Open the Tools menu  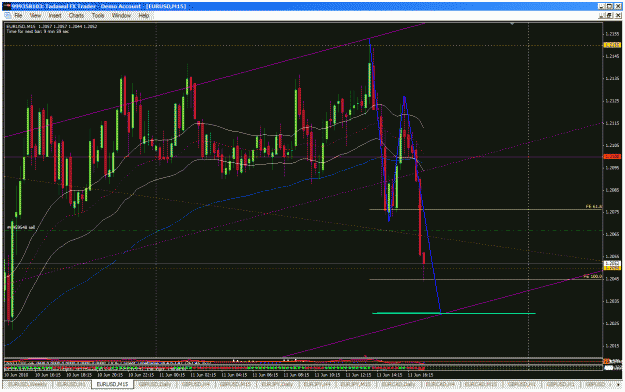tap(98, 16)
